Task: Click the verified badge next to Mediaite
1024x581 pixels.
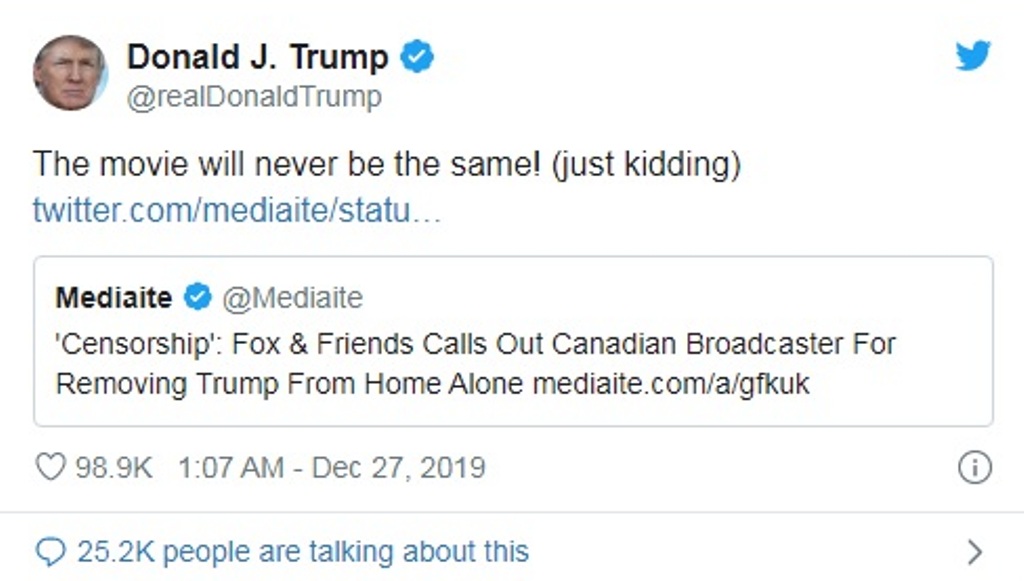Action: click(x=199, y=297)
